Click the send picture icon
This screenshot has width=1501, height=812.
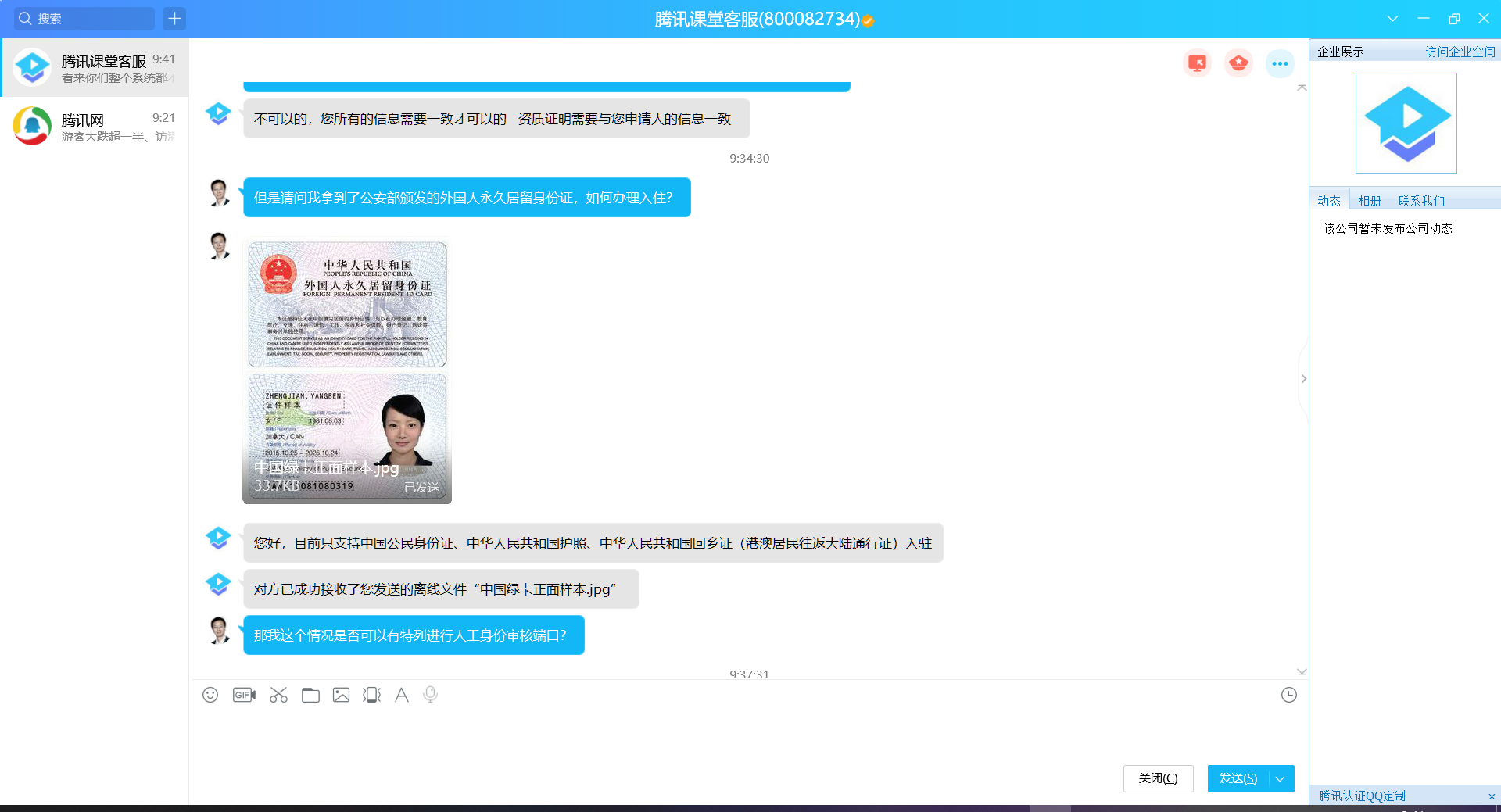(x=341, y=695)
